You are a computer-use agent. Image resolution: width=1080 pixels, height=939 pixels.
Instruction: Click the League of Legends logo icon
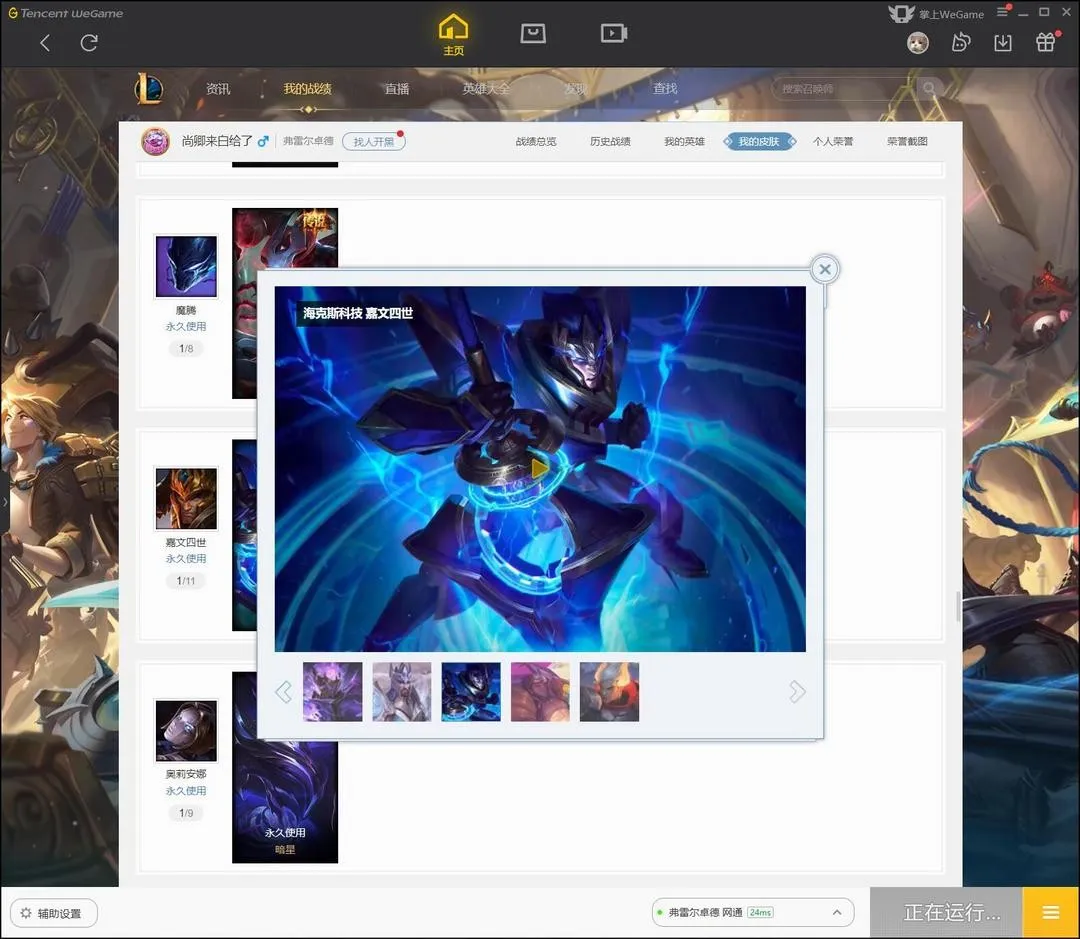tap(150, 89)
